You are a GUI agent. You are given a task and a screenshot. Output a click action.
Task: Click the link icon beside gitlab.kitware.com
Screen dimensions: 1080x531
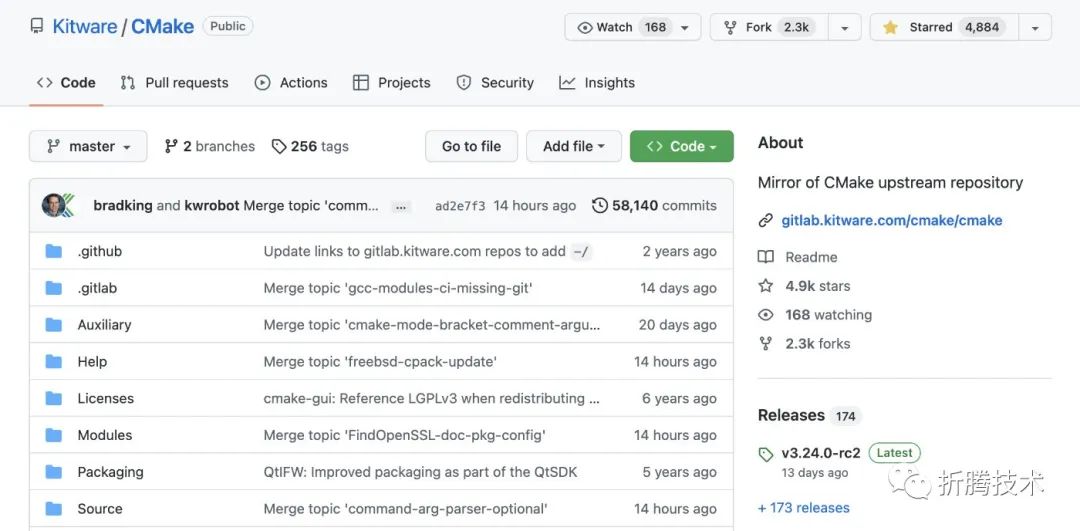click(x=766, y=220)
